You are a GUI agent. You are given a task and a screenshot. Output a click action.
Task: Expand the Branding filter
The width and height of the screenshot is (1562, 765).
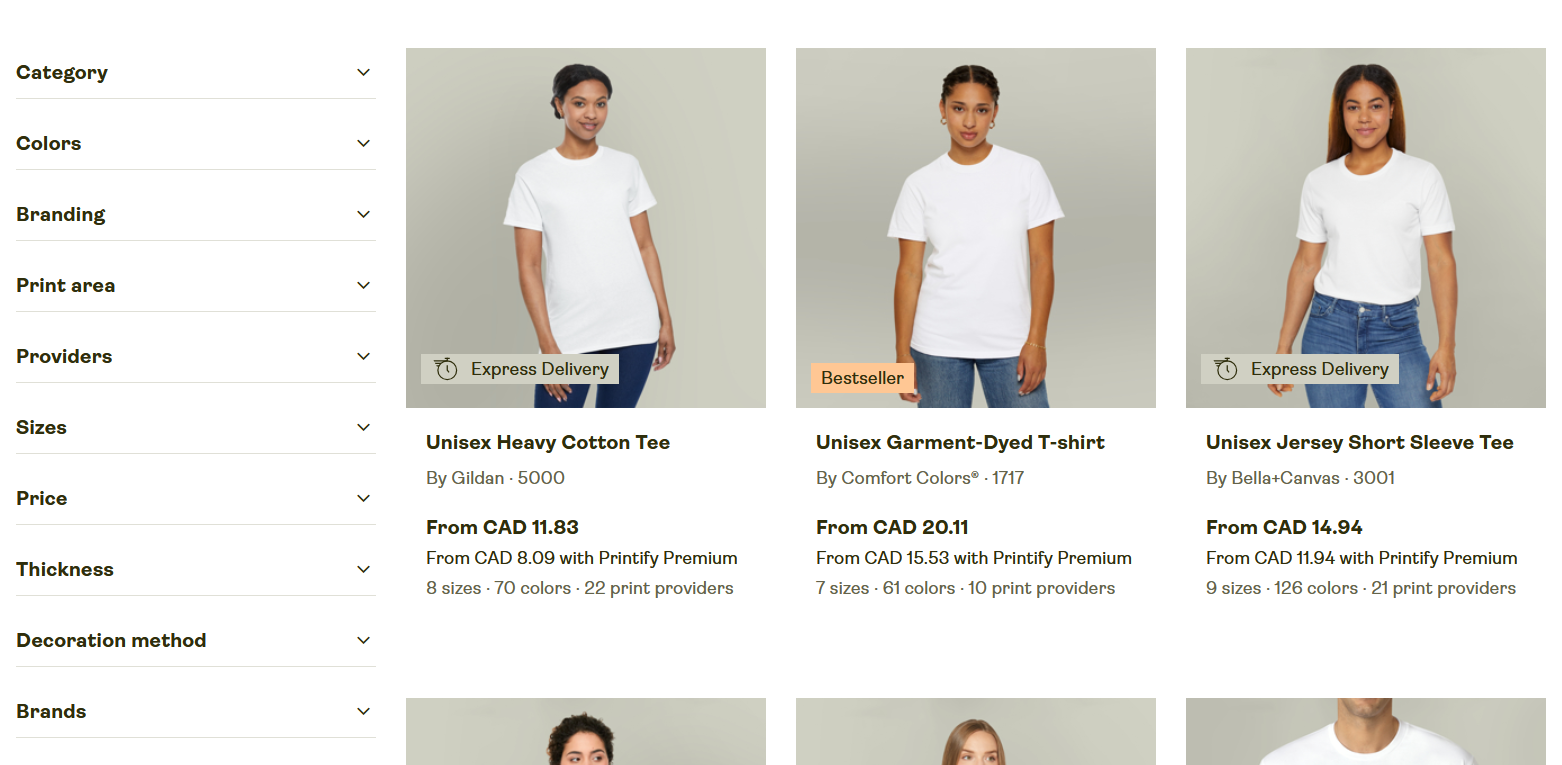tap(196, 214)
